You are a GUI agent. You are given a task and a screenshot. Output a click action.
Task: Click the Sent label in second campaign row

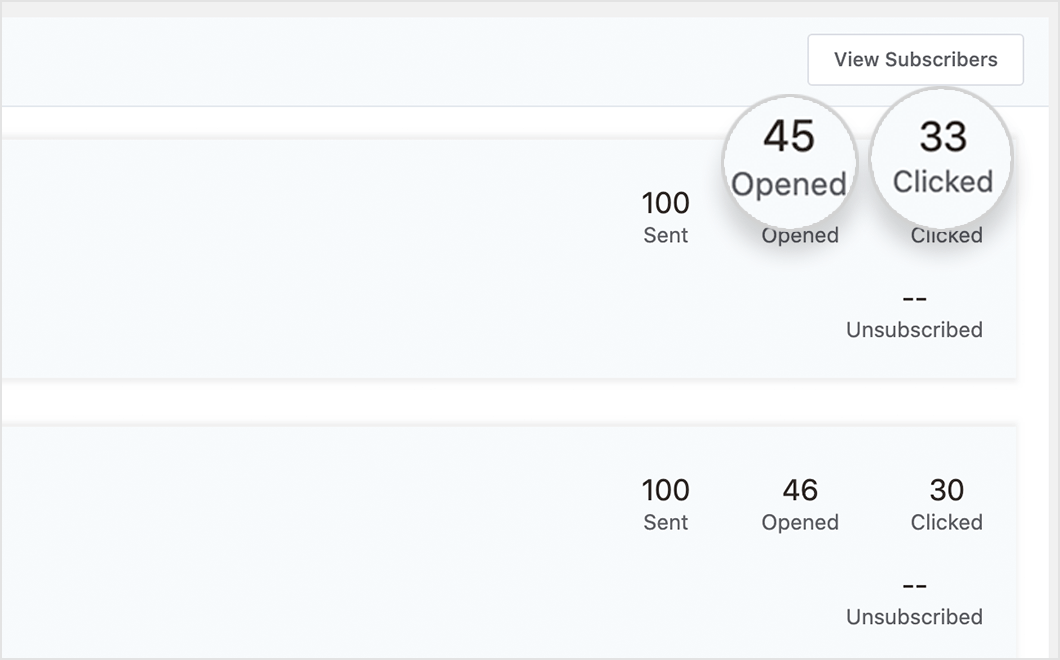tap(665, 523)
